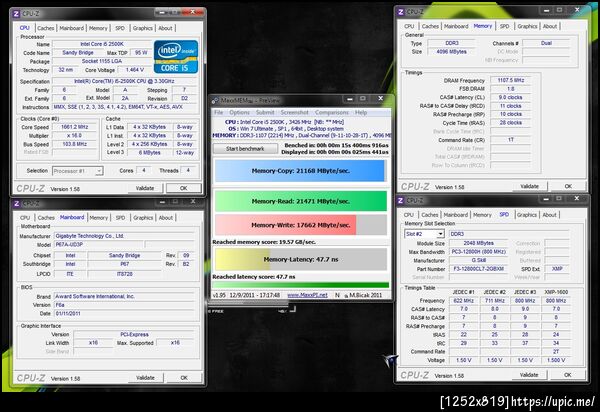This screenshot has height=412, width=600.
Task: Click the Memory Size 4096 MBytes field
Action: (x=452, y=52)
